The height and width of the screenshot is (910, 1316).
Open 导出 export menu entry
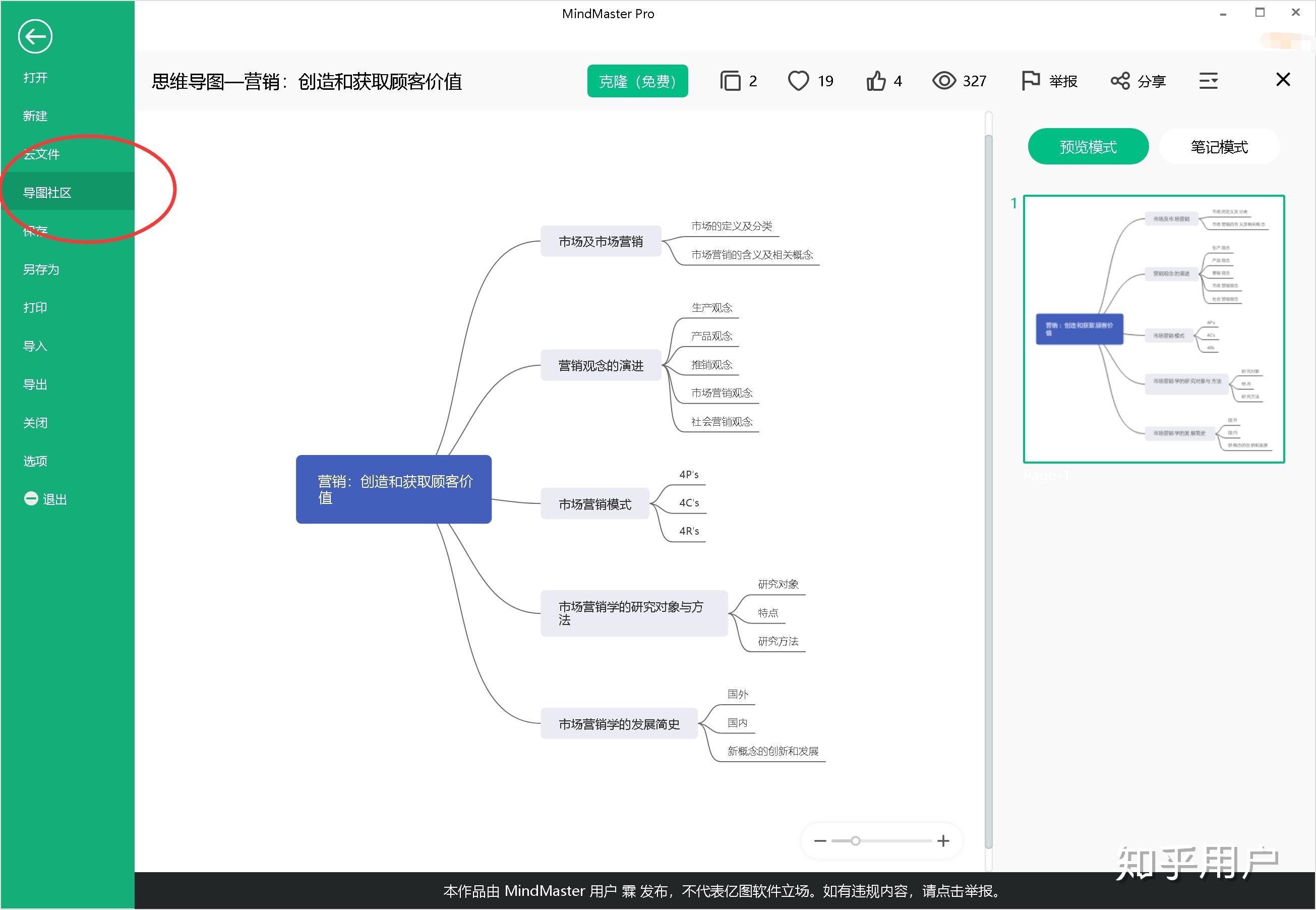point(35,384)
